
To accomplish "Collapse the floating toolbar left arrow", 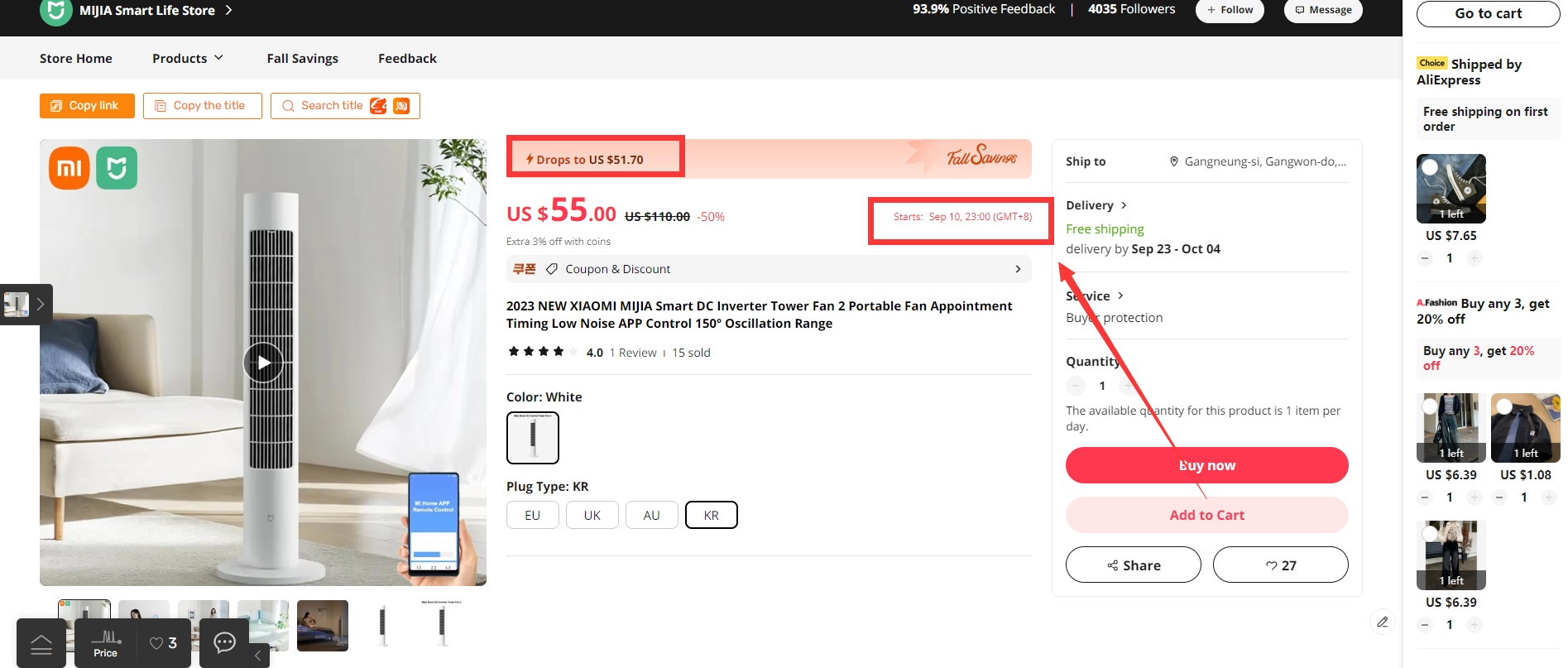I will point(258,656).
